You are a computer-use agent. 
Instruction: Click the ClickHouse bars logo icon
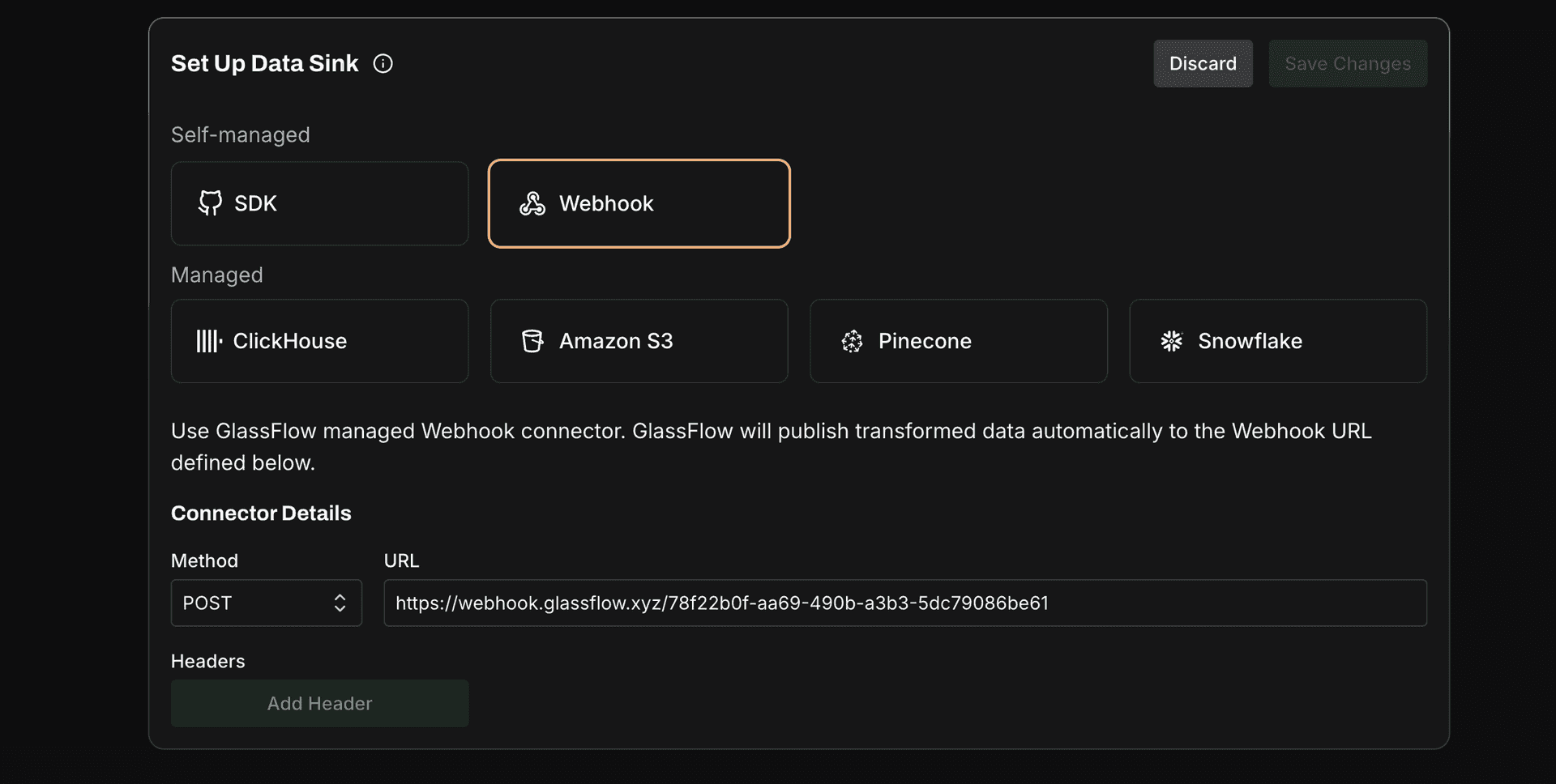208,341
